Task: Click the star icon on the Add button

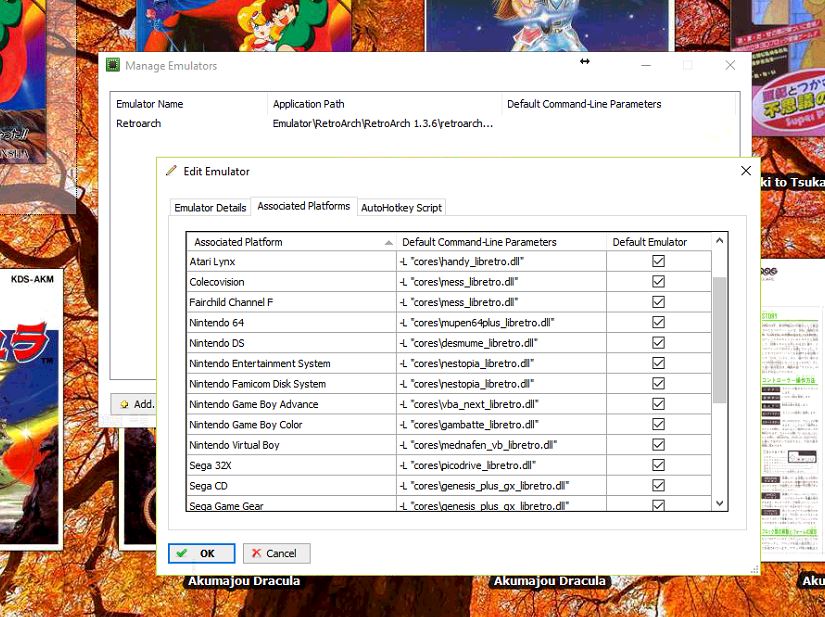Action: (124, 404)
